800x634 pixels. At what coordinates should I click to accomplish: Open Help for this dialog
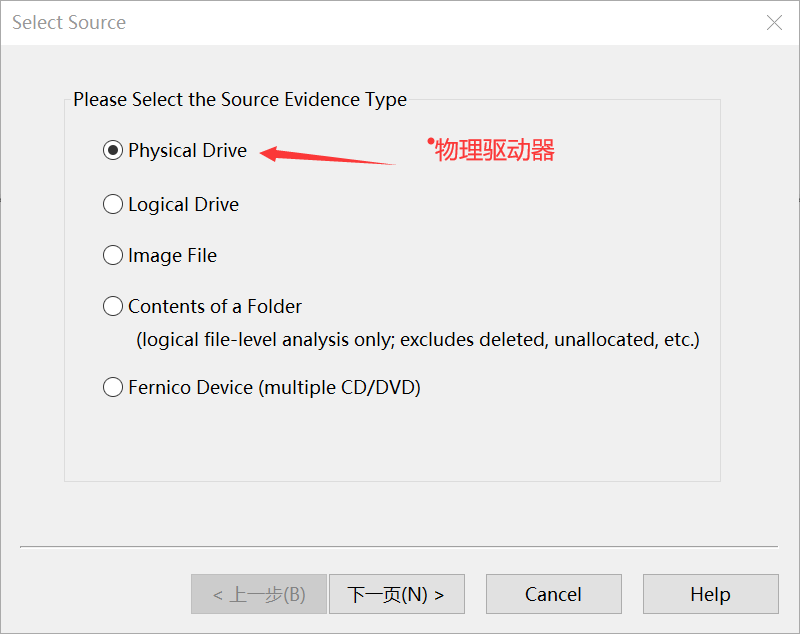pos(710,594)
